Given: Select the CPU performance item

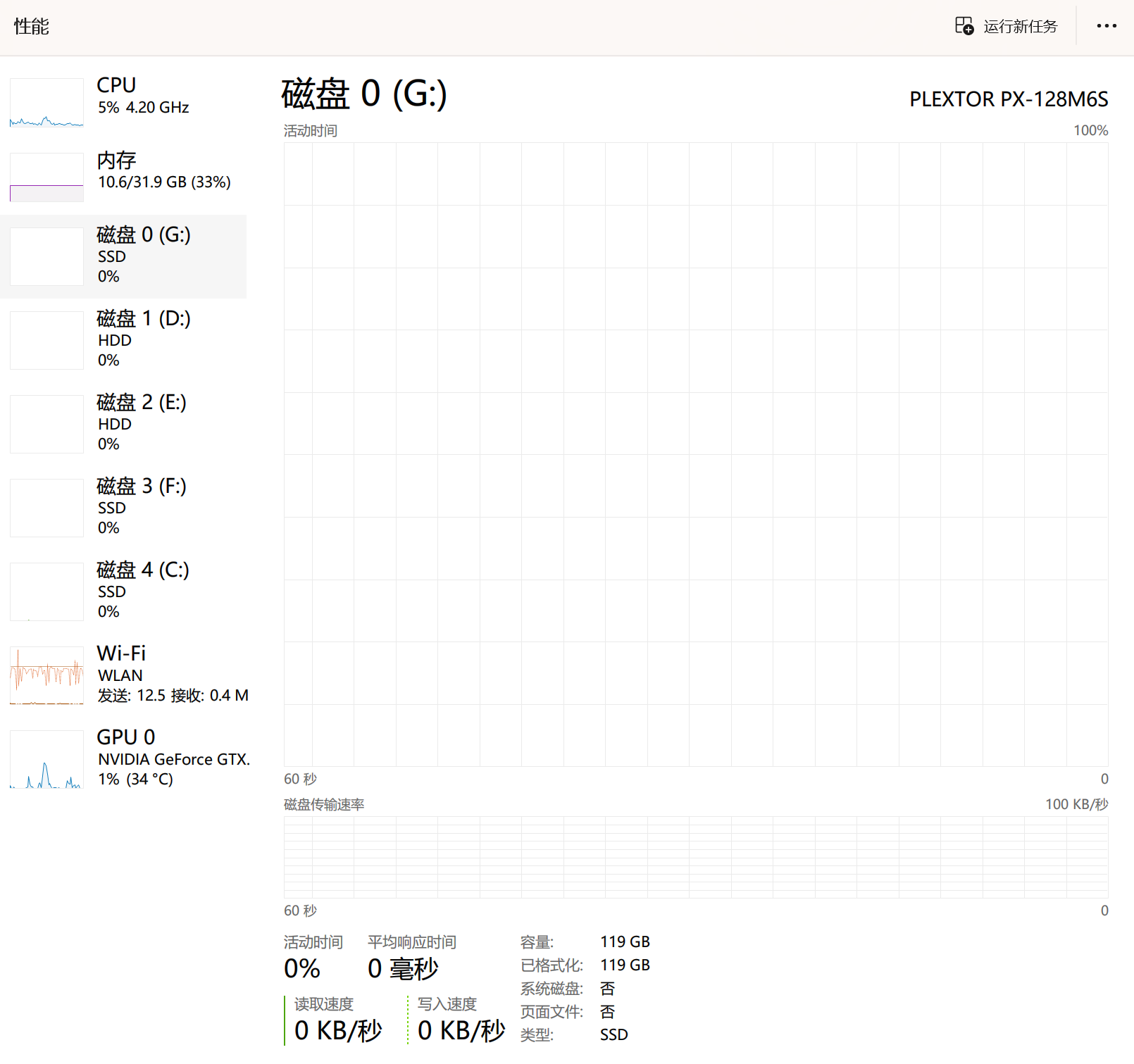Looking at the screenshot, I should pyautogui.click(x=123, y=103).
